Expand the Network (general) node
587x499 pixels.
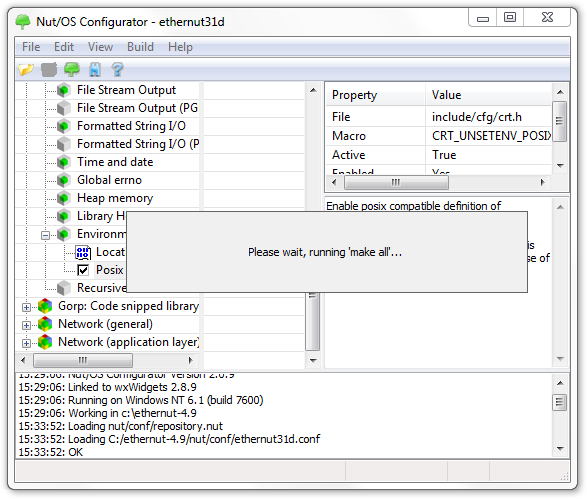(26, 325)
